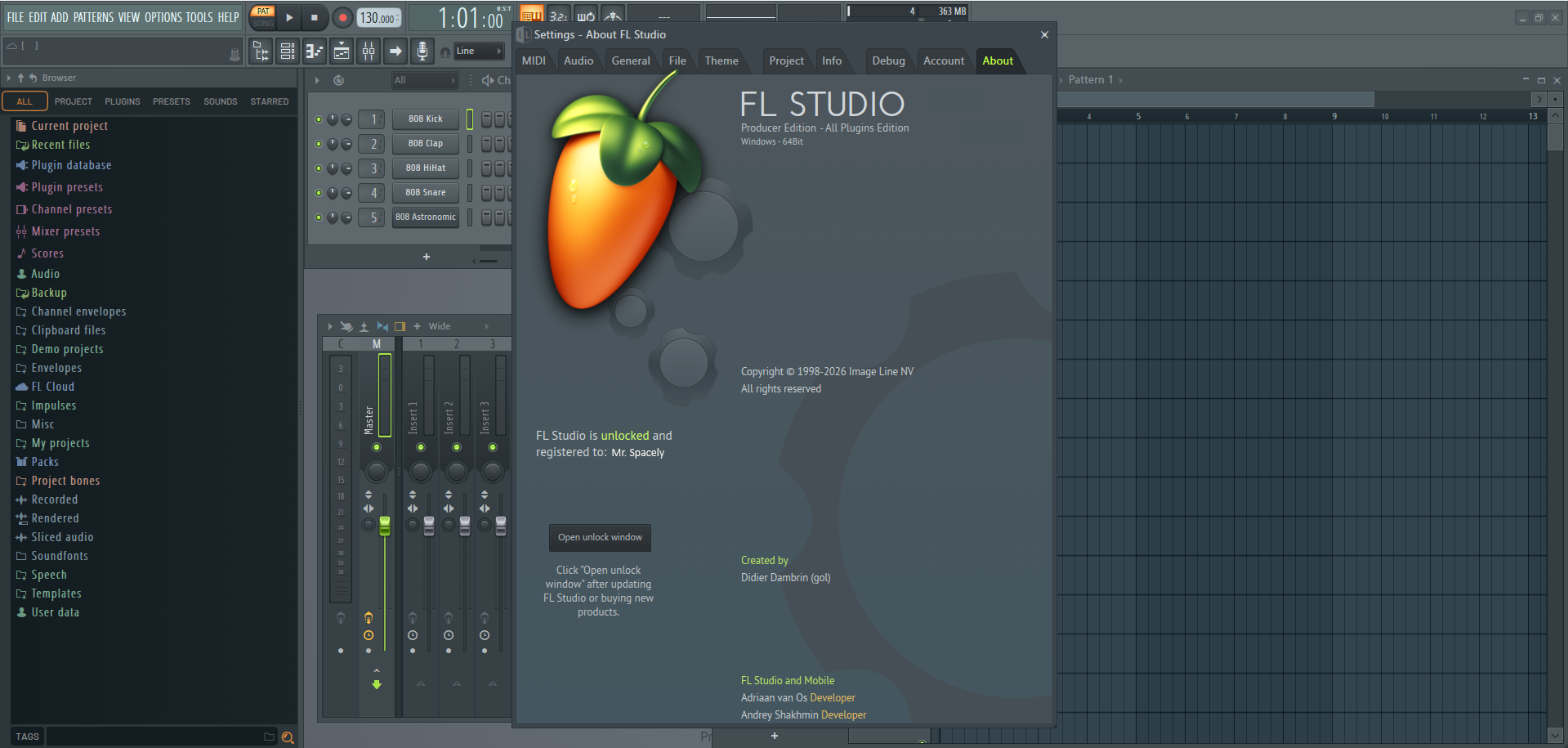The image size is (1568, 748).
Task: Mute the Insert 1 mixer track
Action: pyautogui.click(x=421, y=447)
